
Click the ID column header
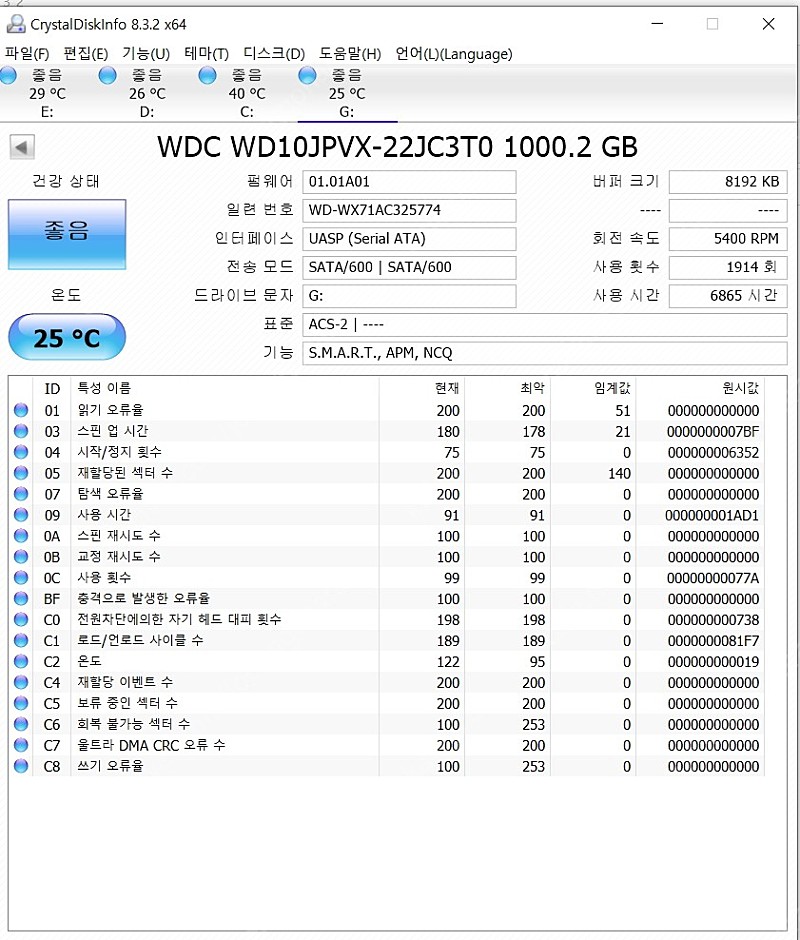click(x=52, y=388)
